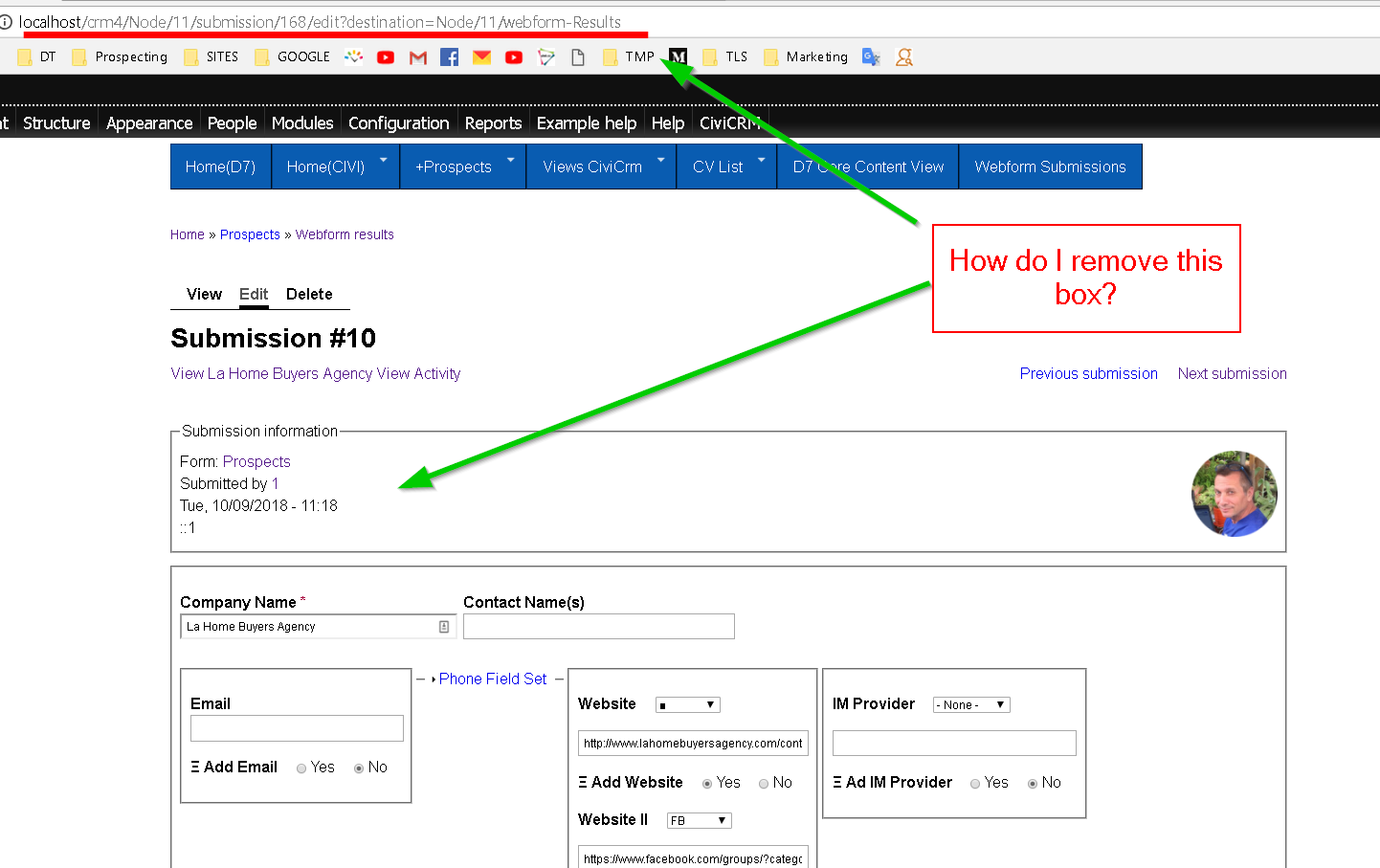Select No for Ad IM Provider
The width and height of the screenshot is (1380, 868).
(x=1033, y=784)
